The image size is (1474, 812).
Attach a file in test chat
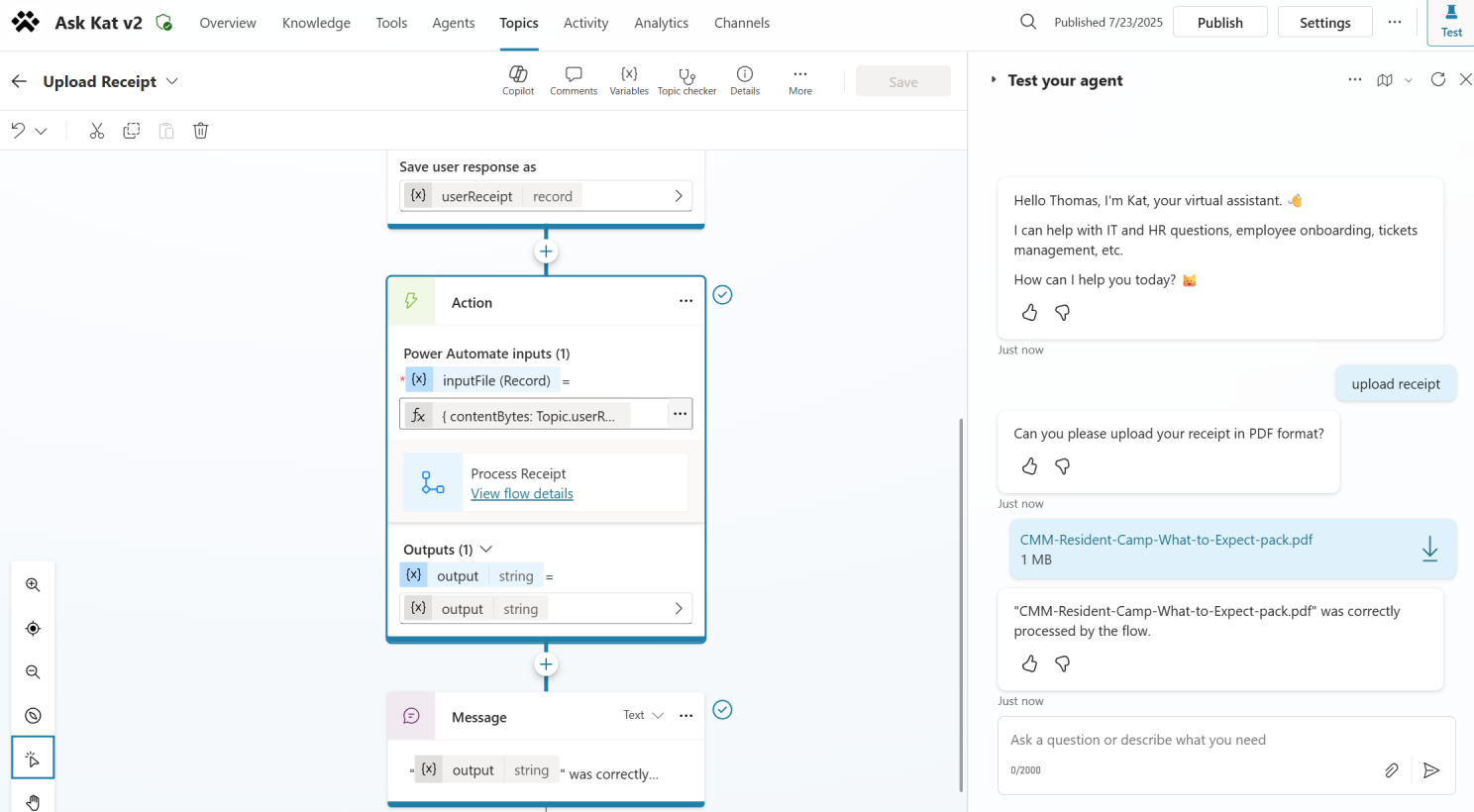(1392, 770)
